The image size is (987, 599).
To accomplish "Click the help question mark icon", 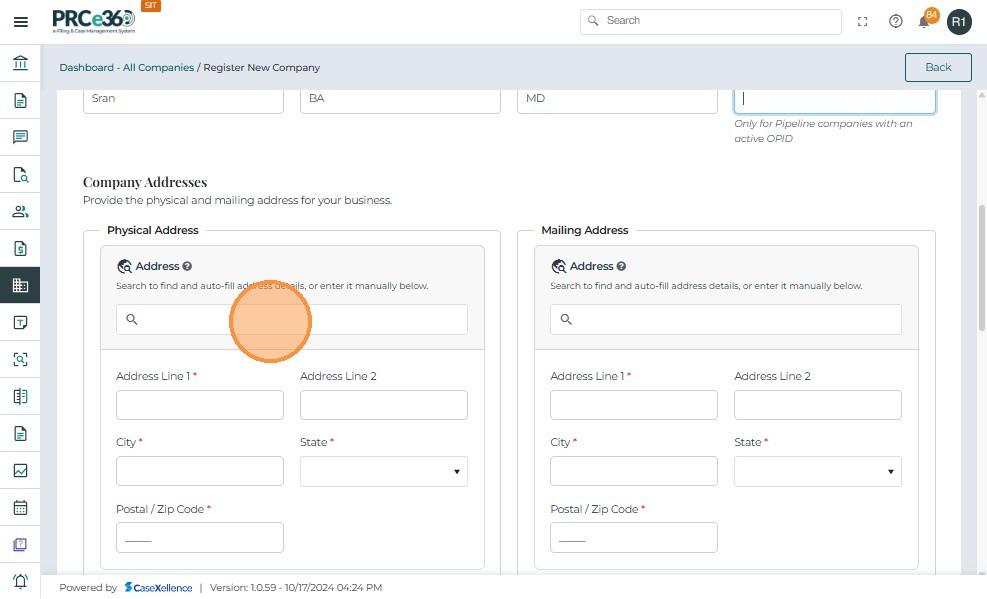I will coord(896,21).
